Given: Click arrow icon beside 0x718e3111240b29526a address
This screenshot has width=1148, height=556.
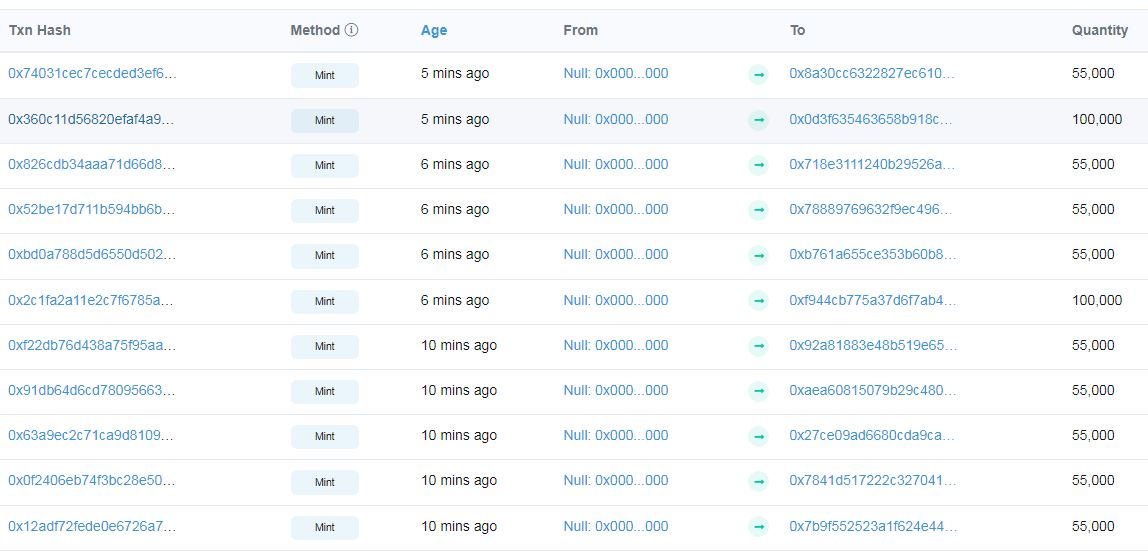Looking at the screenshot, I should 758,165.
